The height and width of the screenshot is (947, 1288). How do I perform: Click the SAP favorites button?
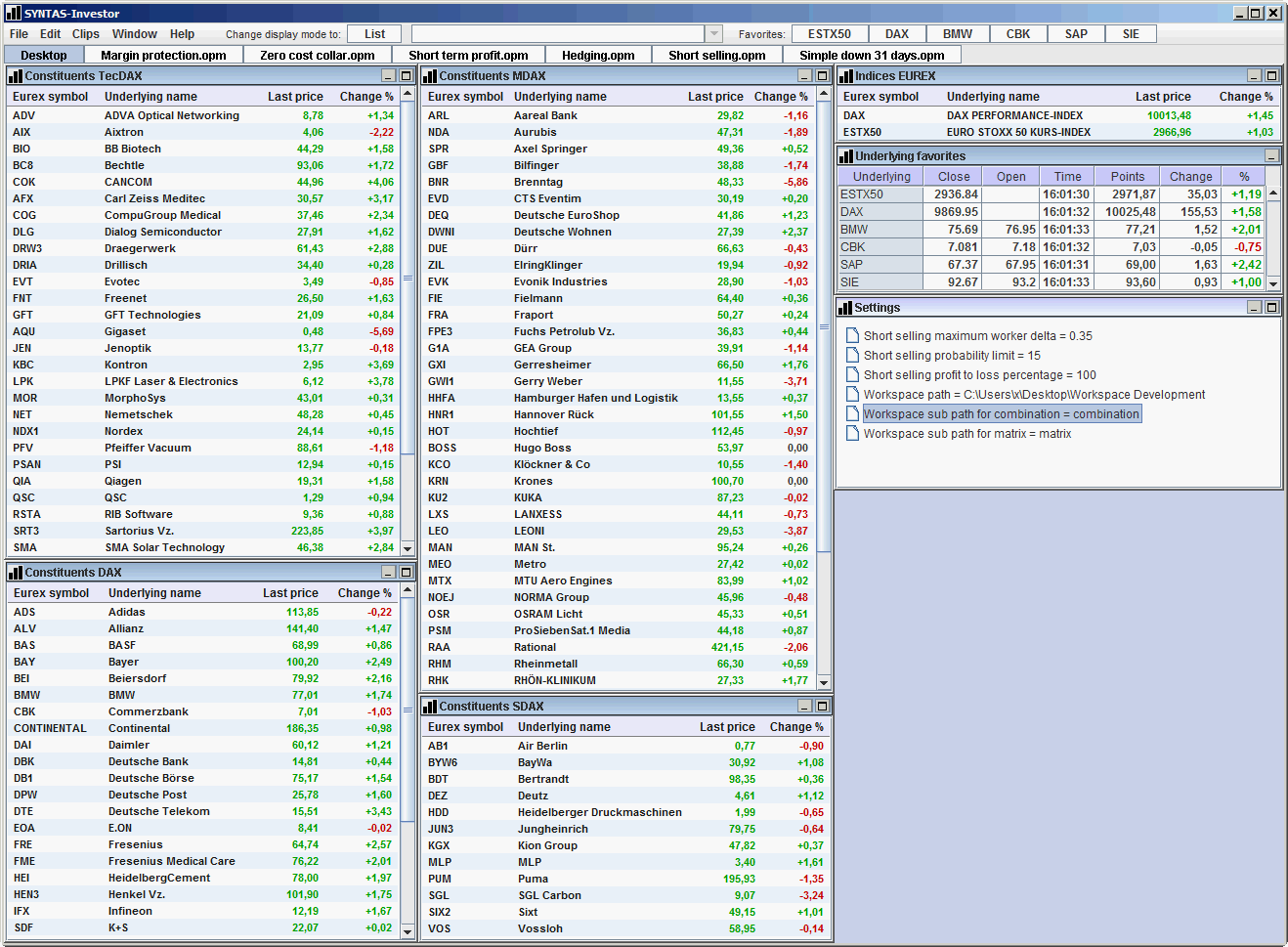[x=1076, y=34]
